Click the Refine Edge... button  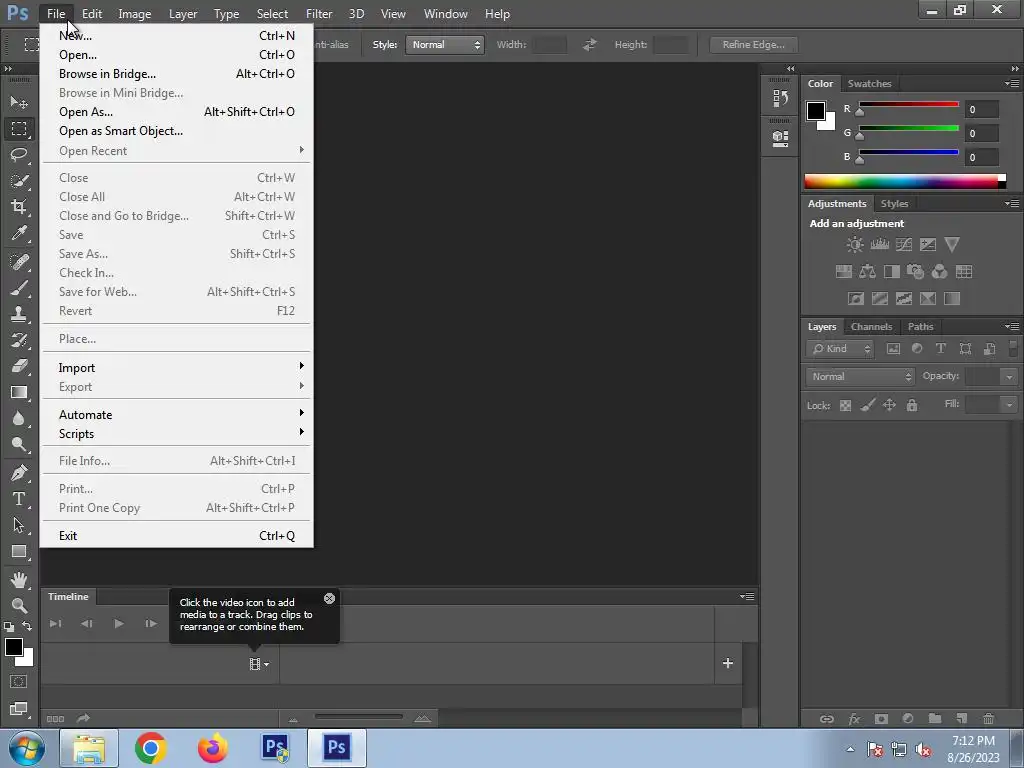(754, 45)
